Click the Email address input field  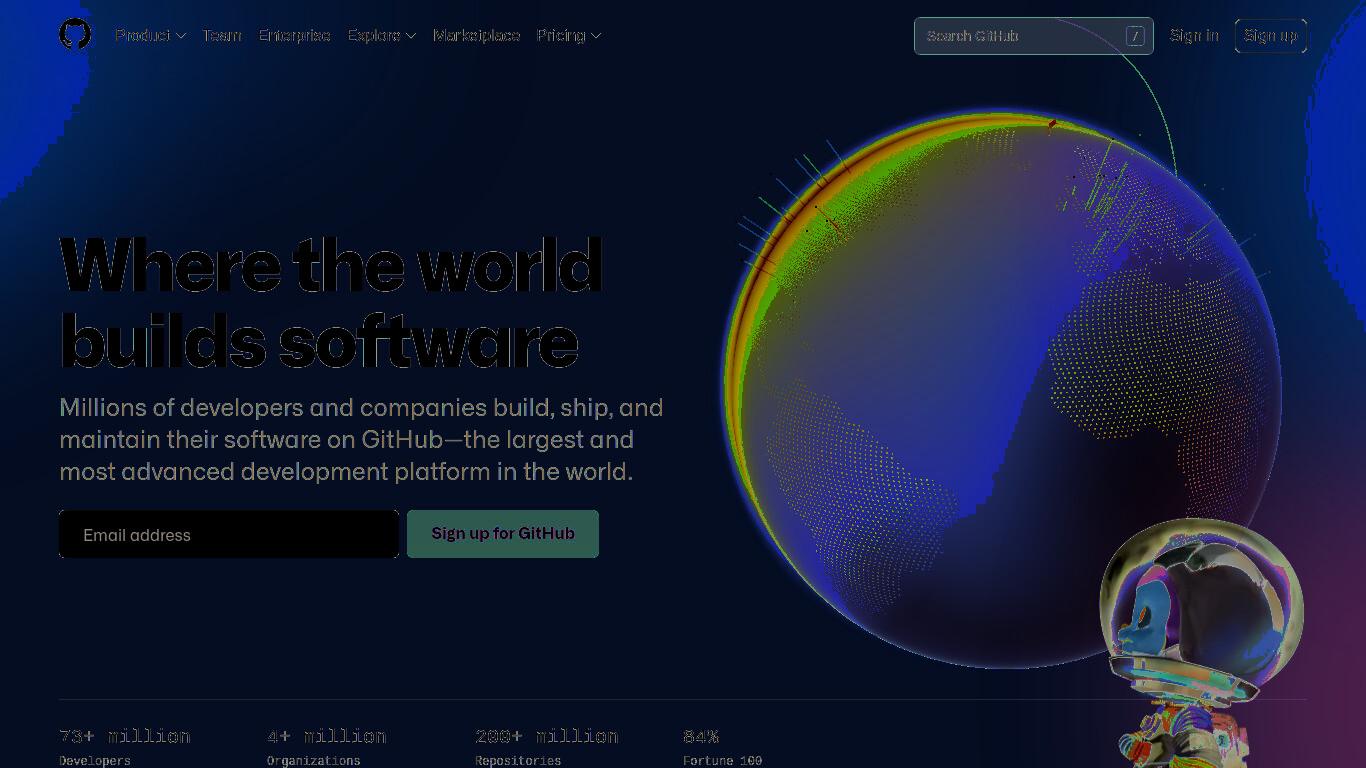point(229,534)
